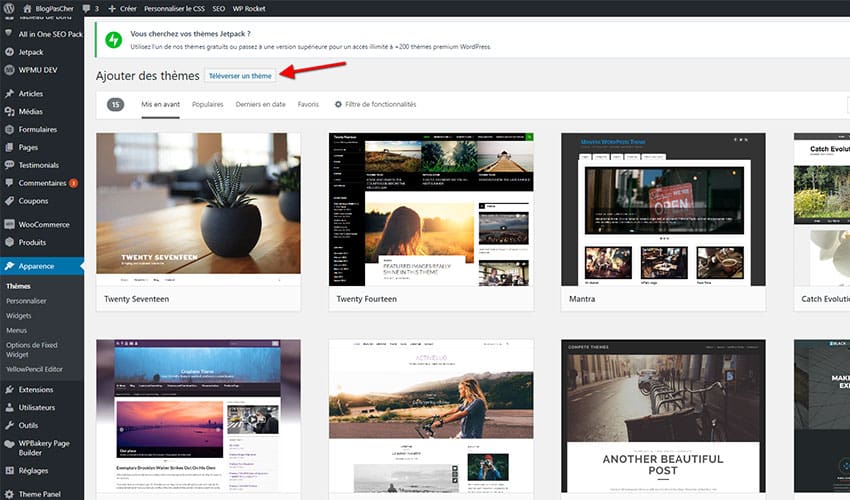Open the Thèmes submenu item
The image size is (850, 500).
point(18,286)
